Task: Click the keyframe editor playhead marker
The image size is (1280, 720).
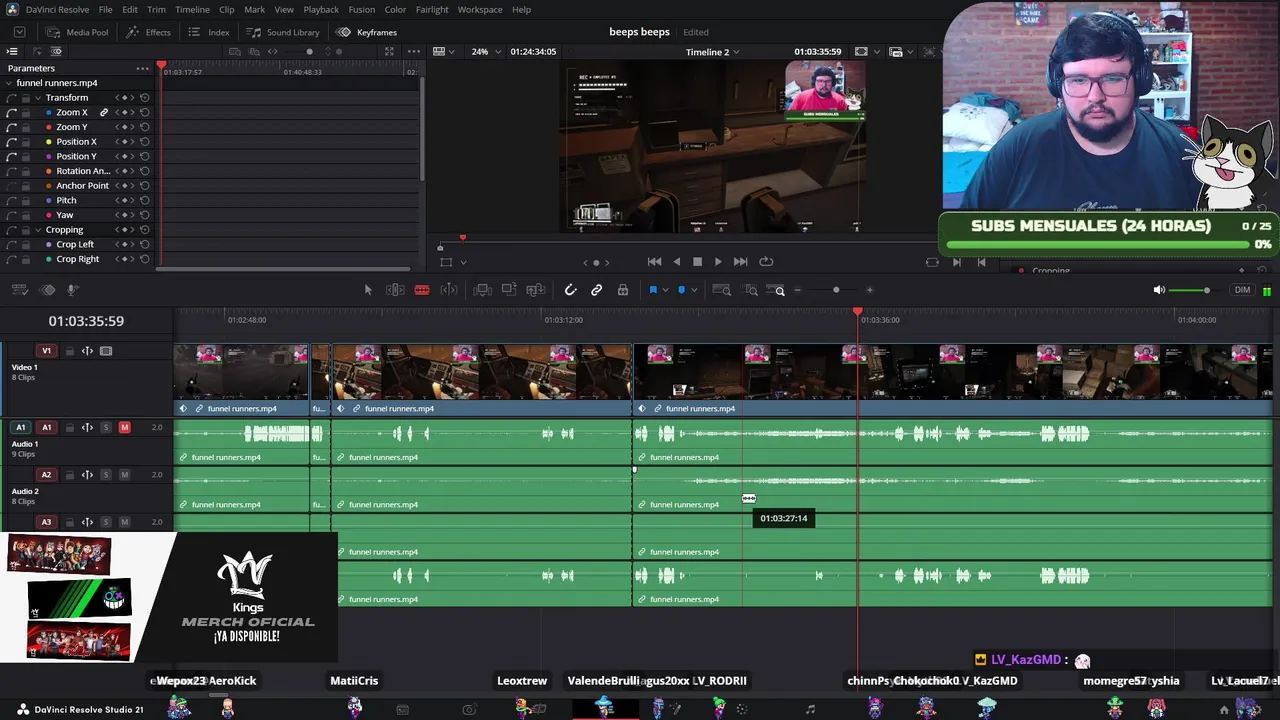Action: [161, 65]
